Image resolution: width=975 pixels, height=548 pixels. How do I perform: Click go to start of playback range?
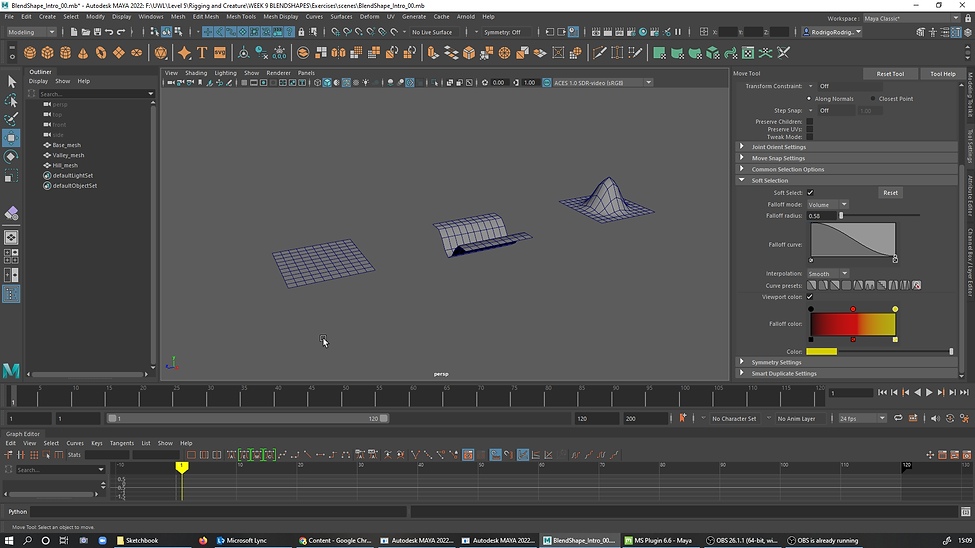coord(882,392)
